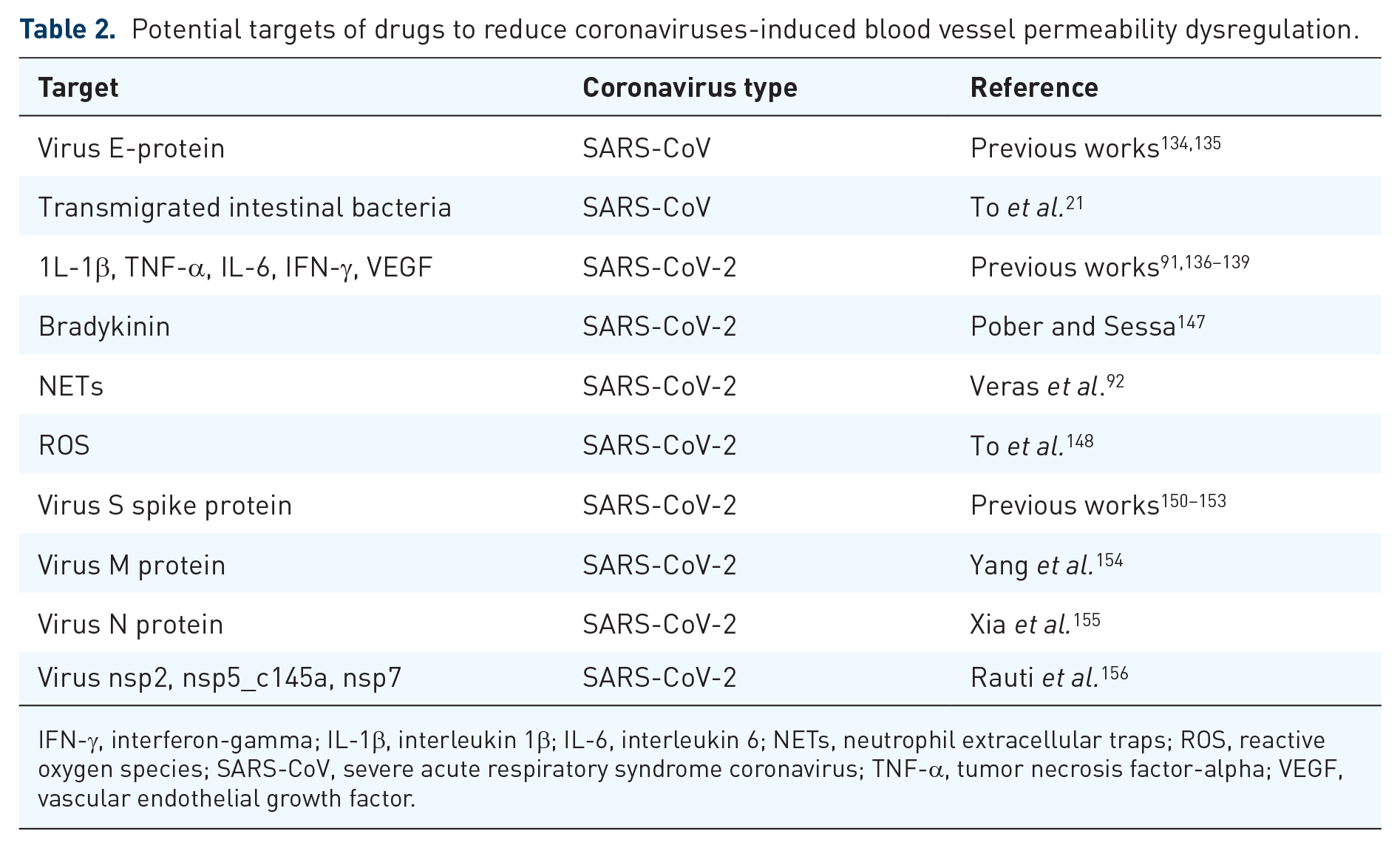Open Rauti et al. reference 156
Image resolution: width=1400 pixels, height=848 pixels.
tap(1115, 673)
